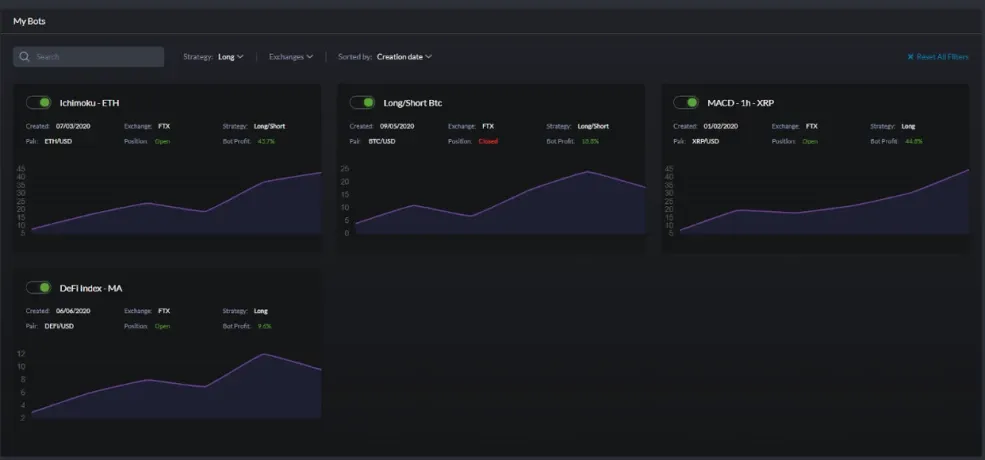Select the My Bots header title

click(30, 21)
